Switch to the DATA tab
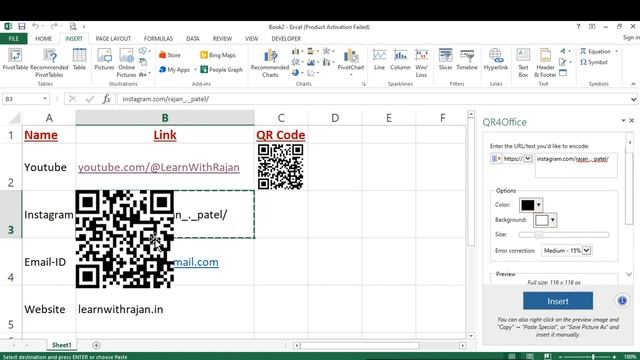 [193, 38]
